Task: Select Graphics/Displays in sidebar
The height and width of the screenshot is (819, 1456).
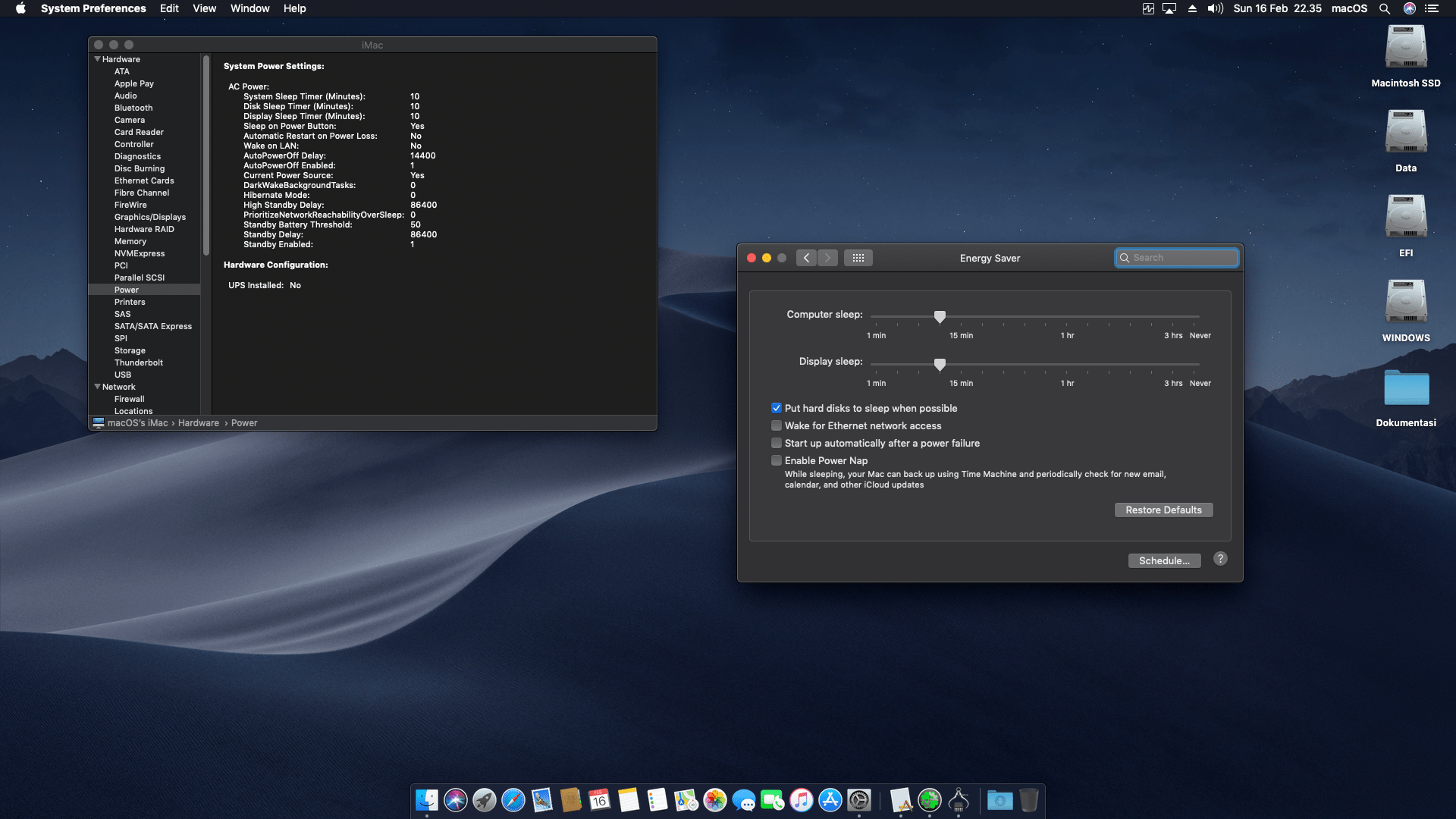Action: (150, 217)
